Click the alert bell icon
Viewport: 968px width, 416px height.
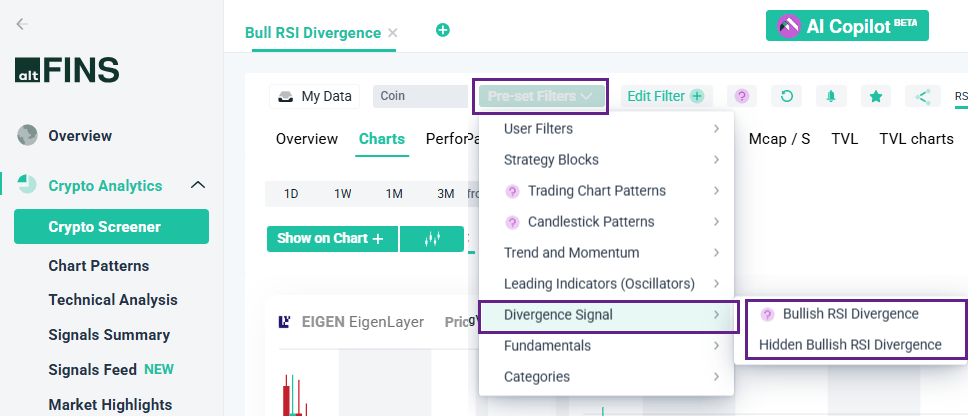click(831, 96)
